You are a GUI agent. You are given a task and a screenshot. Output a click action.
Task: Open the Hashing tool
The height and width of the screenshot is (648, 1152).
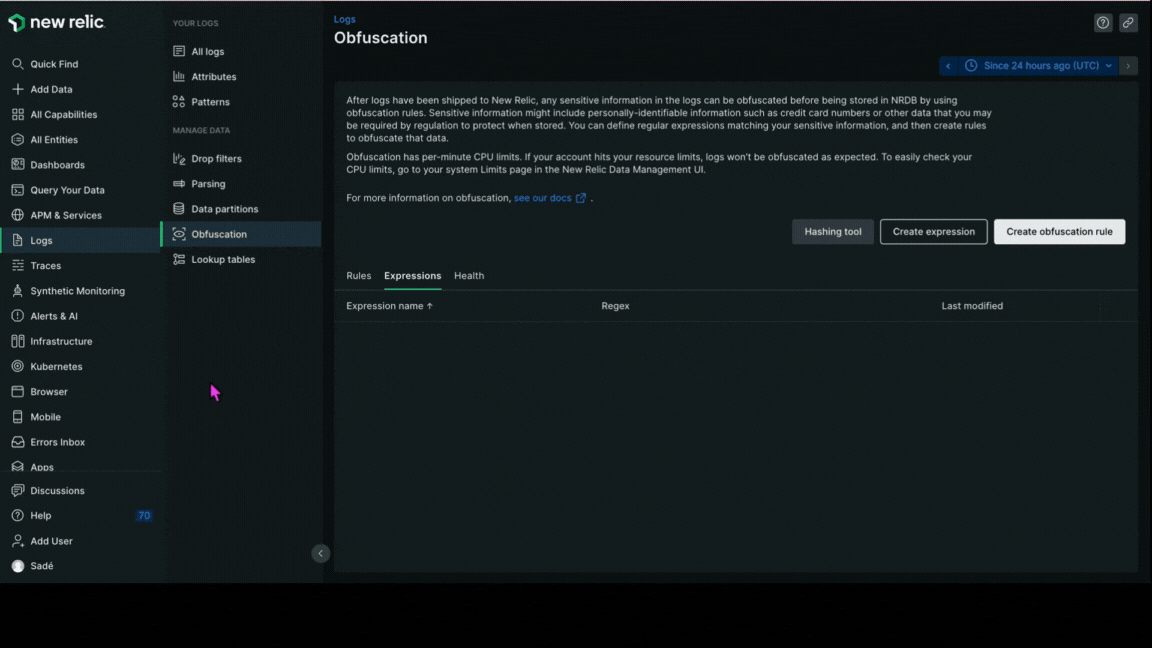point(832,232)
